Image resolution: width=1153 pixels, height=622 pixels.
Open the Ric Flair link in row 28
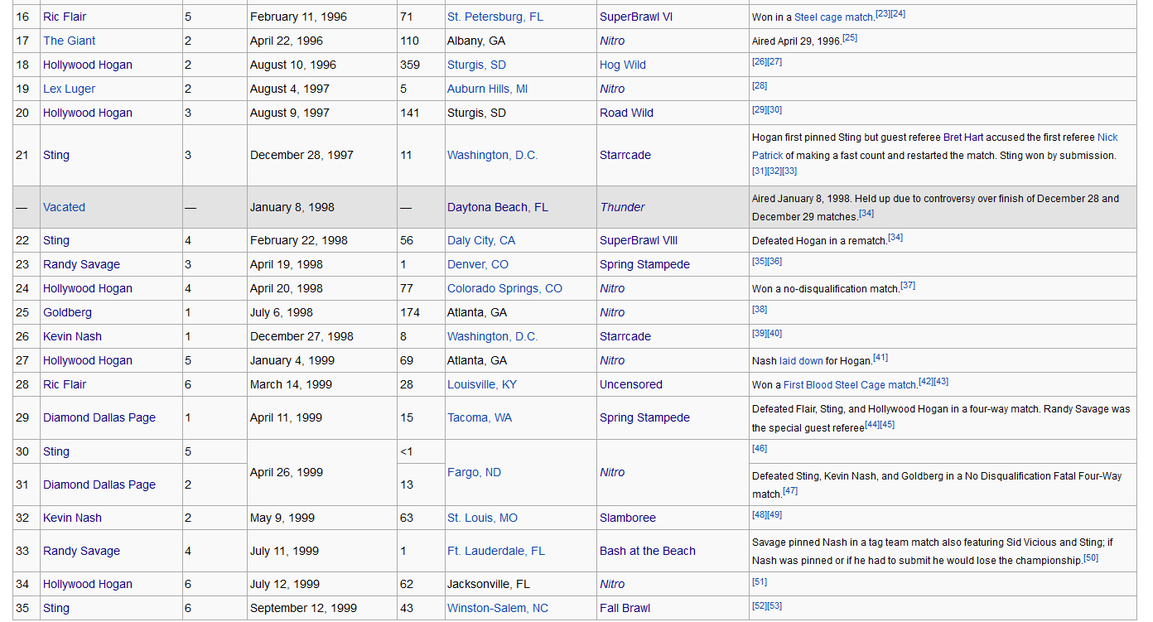[x=65, y=385]
